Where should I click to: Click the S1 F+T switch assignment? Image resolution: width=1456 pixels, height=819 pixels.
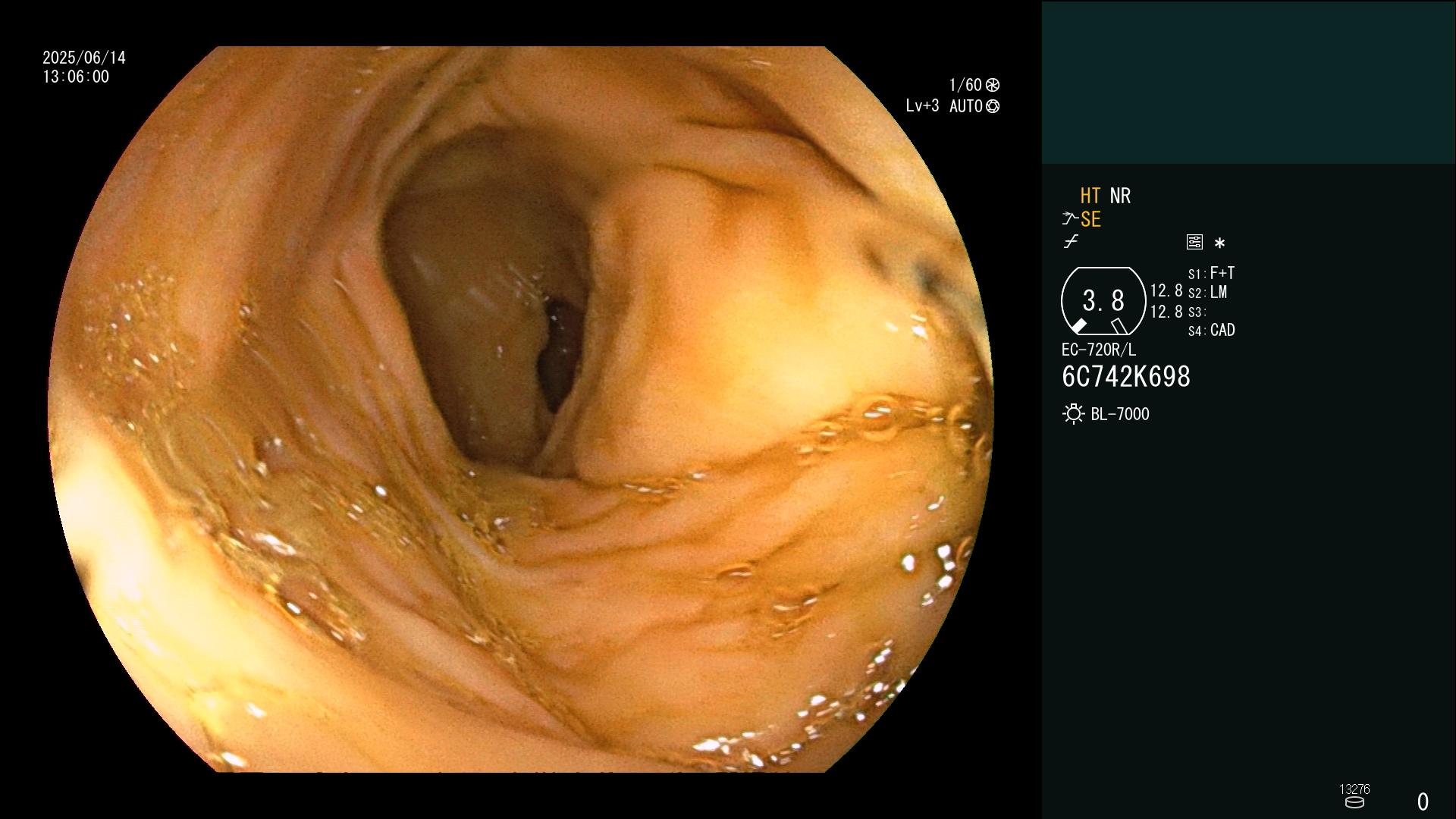[x=1211, y=273]
